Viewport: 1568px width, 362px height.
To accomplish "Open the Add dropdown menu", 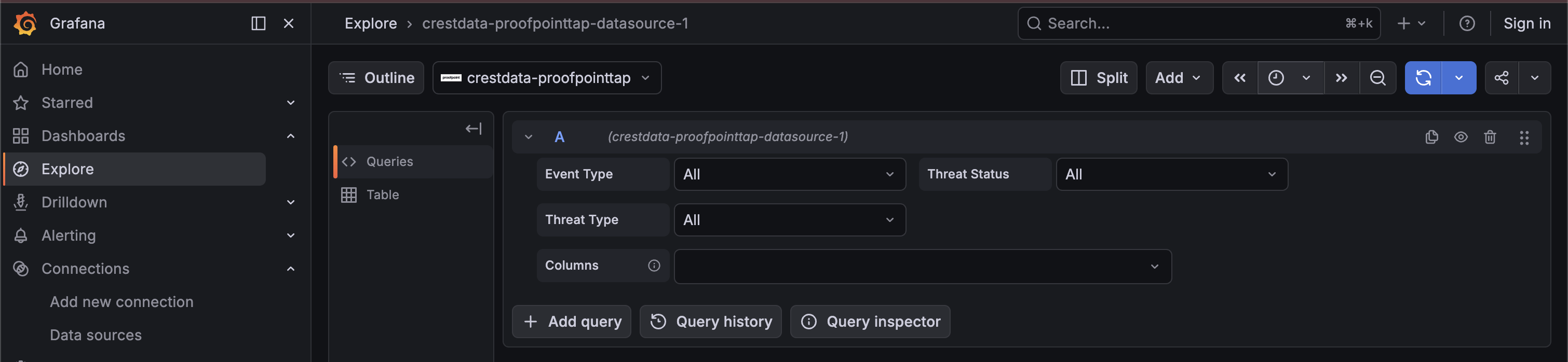I will [1179, 78].
